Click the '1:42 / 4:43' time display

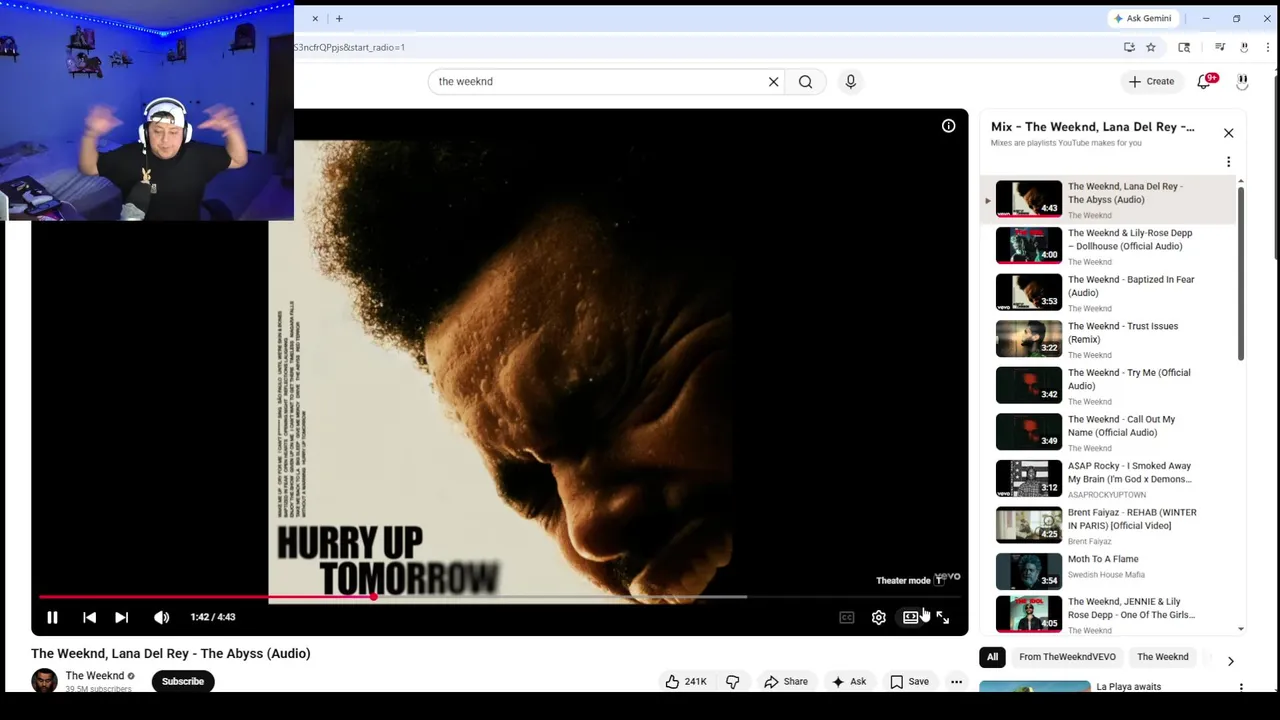tap(213, 617)
